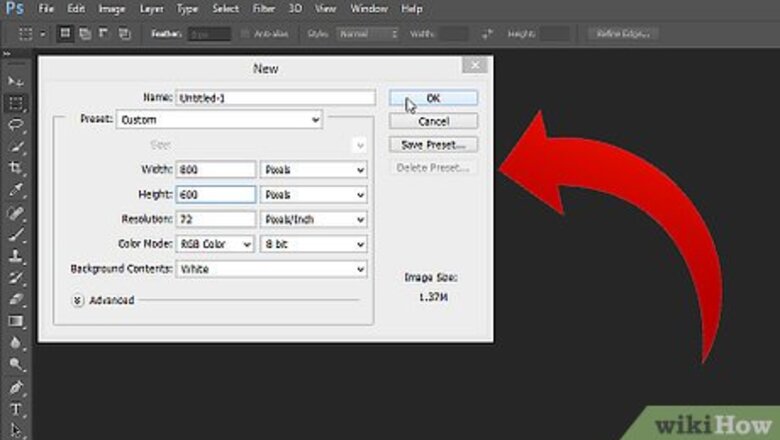Select the Clone Stamp tool
The height and width of the screenshot is (440, 780).
click(x=15, y=256)
